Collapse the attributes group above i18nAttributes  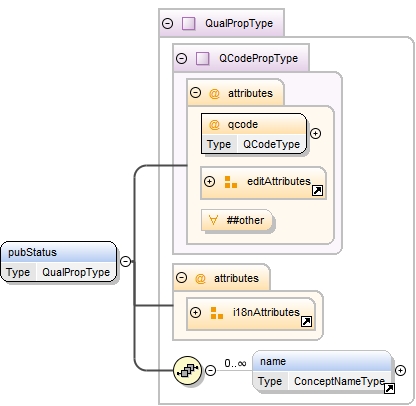[181, 277]
